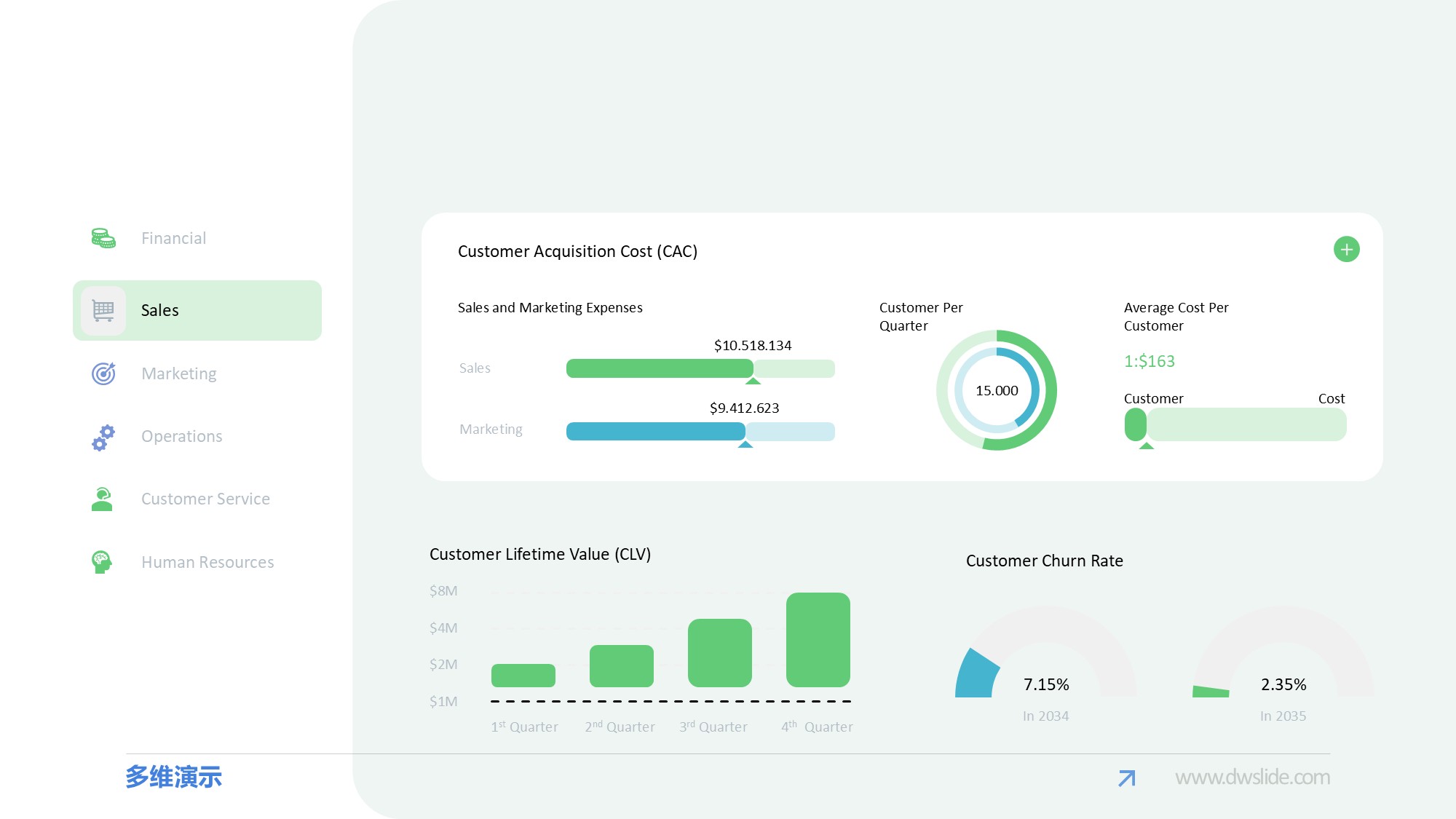Click the Financial coins icon

tap(103, 238)
